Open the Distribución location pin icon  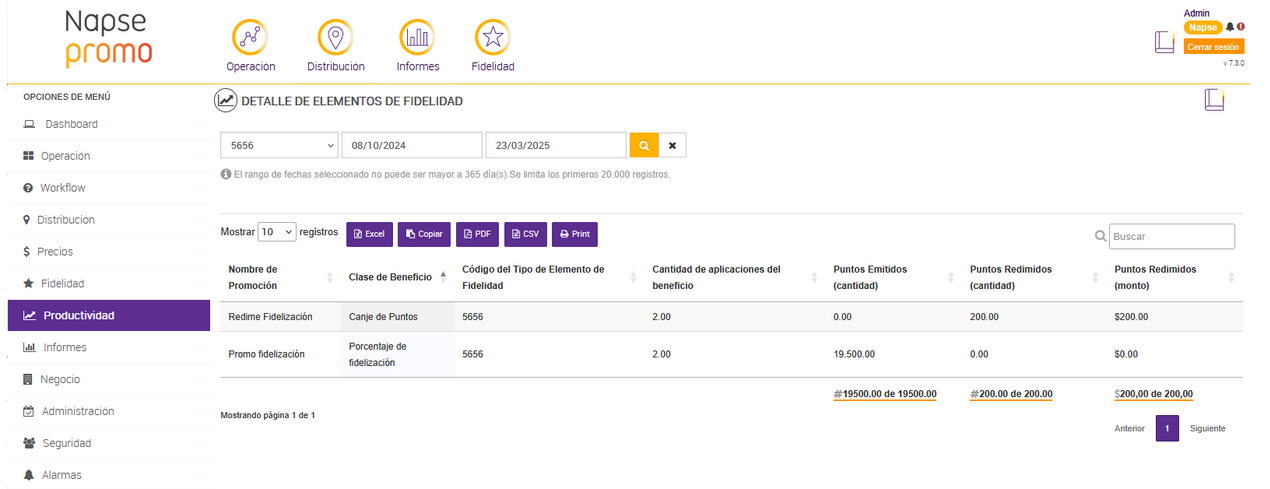pyautogui.click(x=335, y=38)
